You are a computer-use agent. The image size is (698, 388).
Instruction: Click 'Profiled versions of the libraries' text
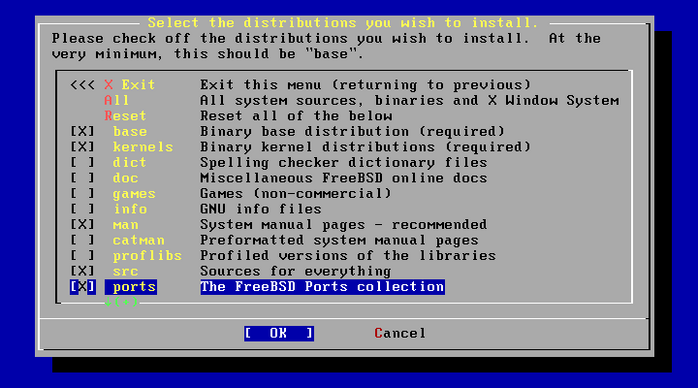tap(348, 256)
